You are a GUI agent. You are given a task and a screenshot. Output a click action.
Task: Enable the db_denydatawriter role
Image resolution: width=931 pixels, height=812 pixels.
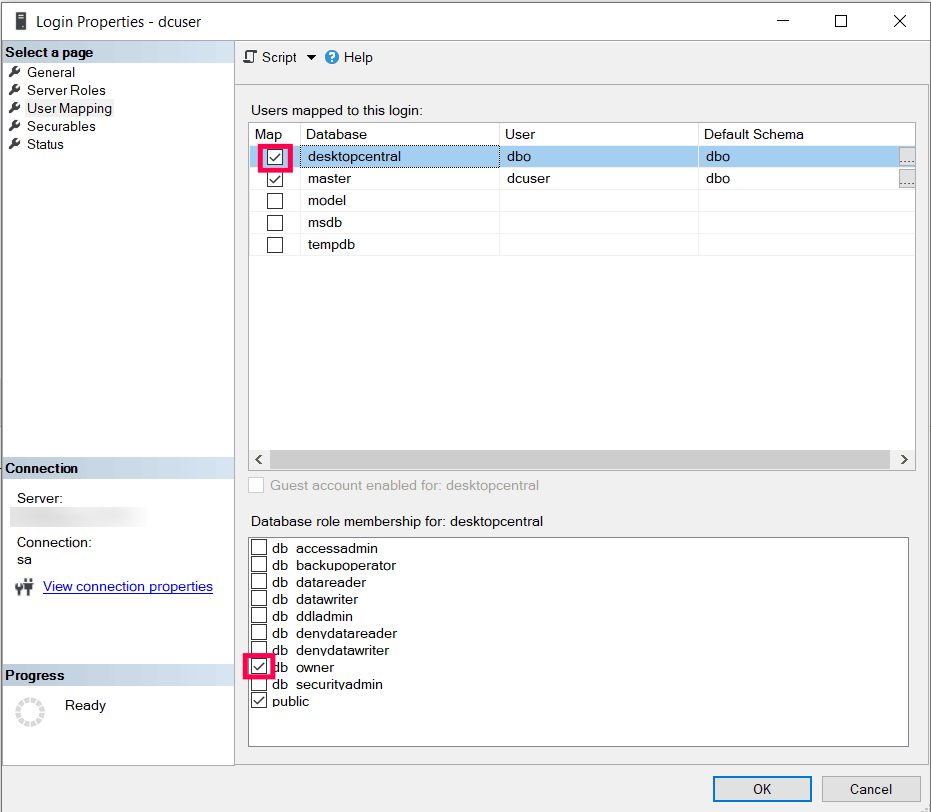click(x=259, y=648)
